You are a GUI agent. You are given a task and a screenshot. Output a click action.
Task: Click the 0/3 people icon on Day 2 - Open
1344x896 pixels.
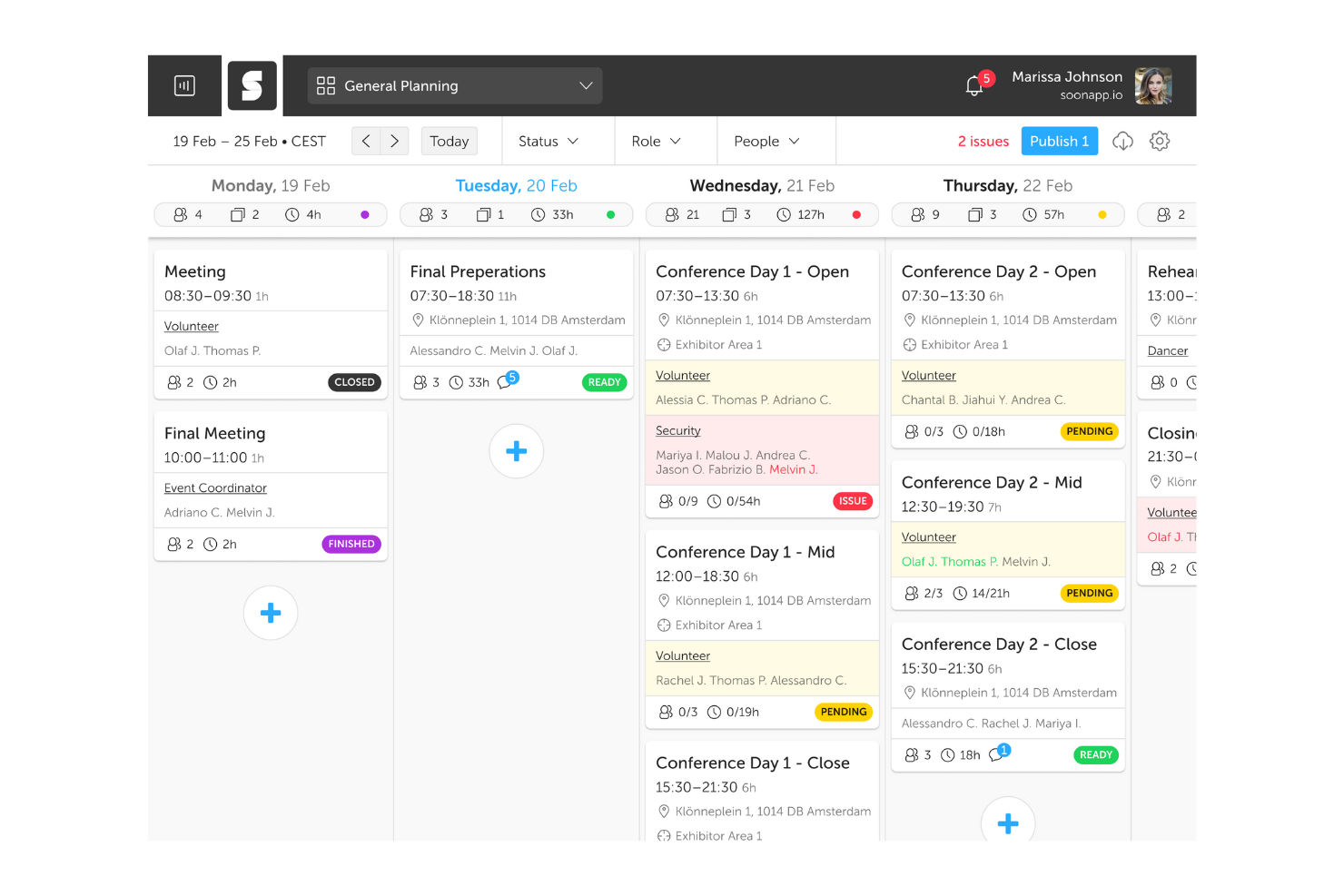[912, 432]
